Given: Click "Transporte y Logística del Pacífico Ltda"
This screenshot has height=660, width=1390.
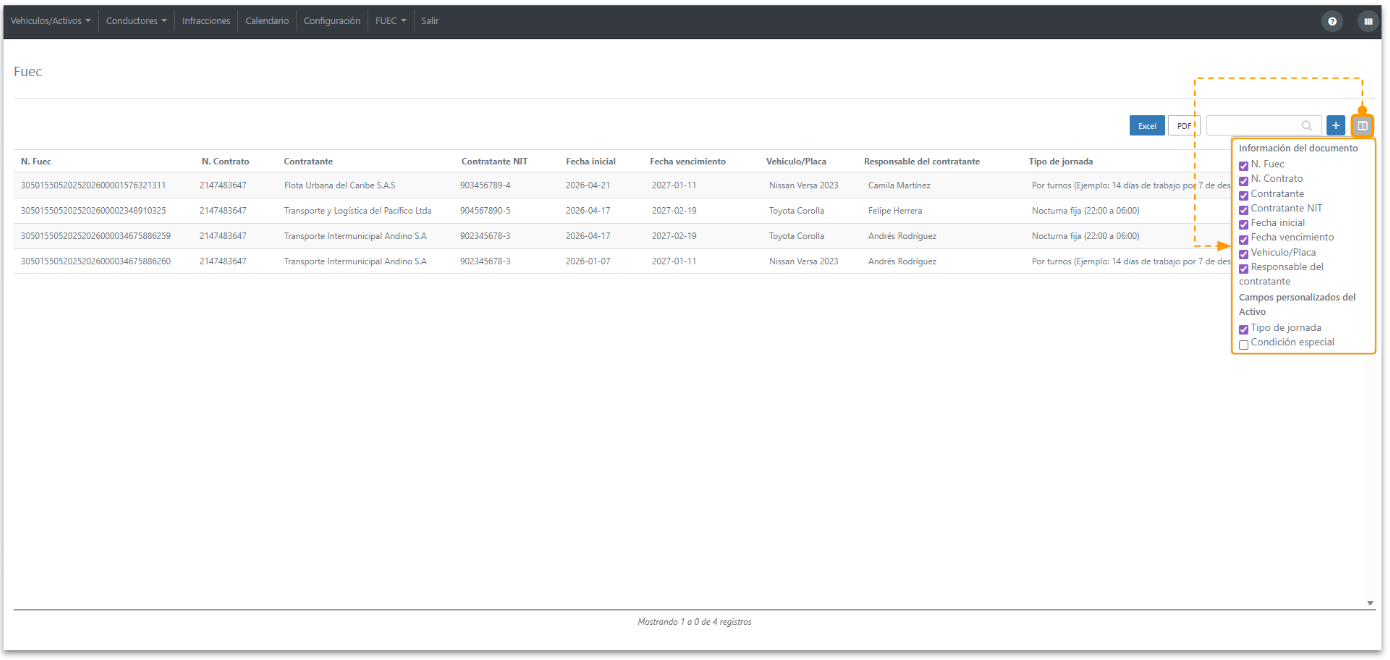Looking at the screenshot, I should (358, 211).
